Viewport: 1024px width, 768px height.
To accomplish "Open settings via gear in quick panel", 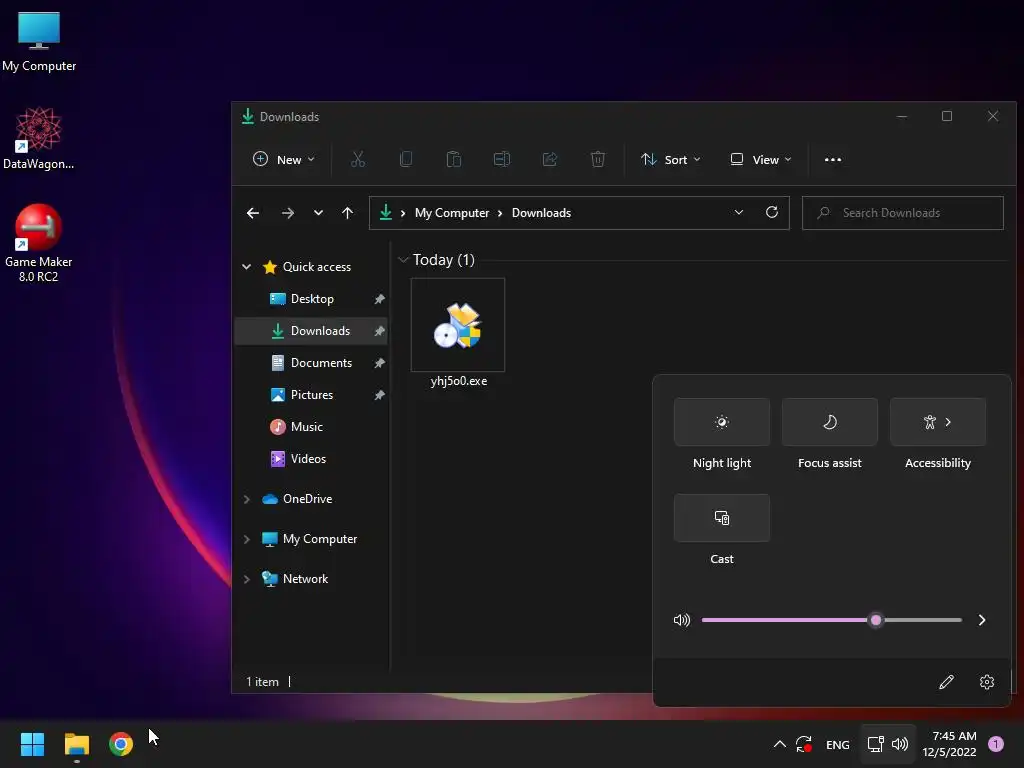I will [x=987, y=682].
